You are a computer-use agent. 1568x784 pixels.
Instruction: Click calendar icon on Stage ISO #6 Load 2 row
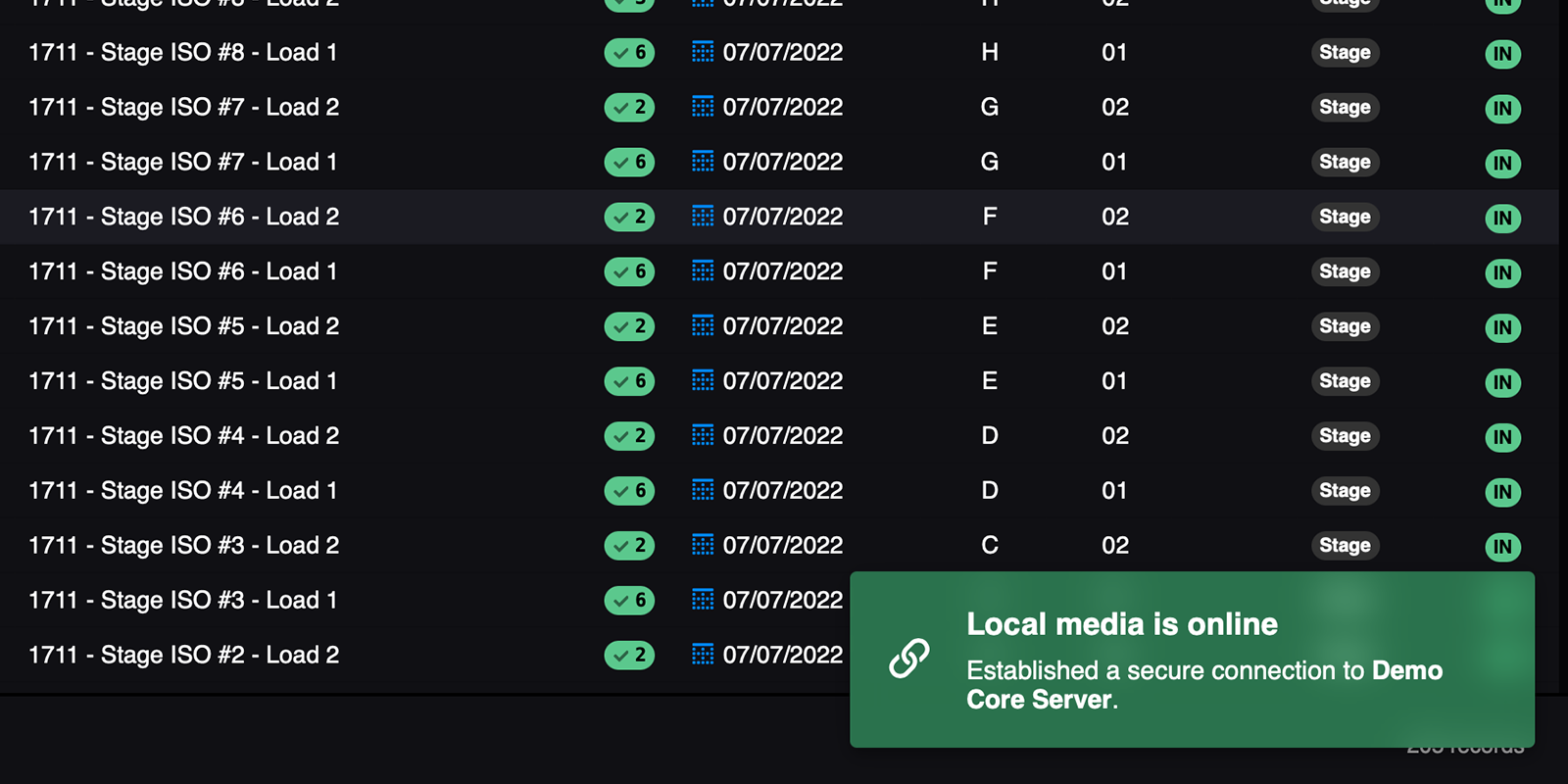(703, 217)
